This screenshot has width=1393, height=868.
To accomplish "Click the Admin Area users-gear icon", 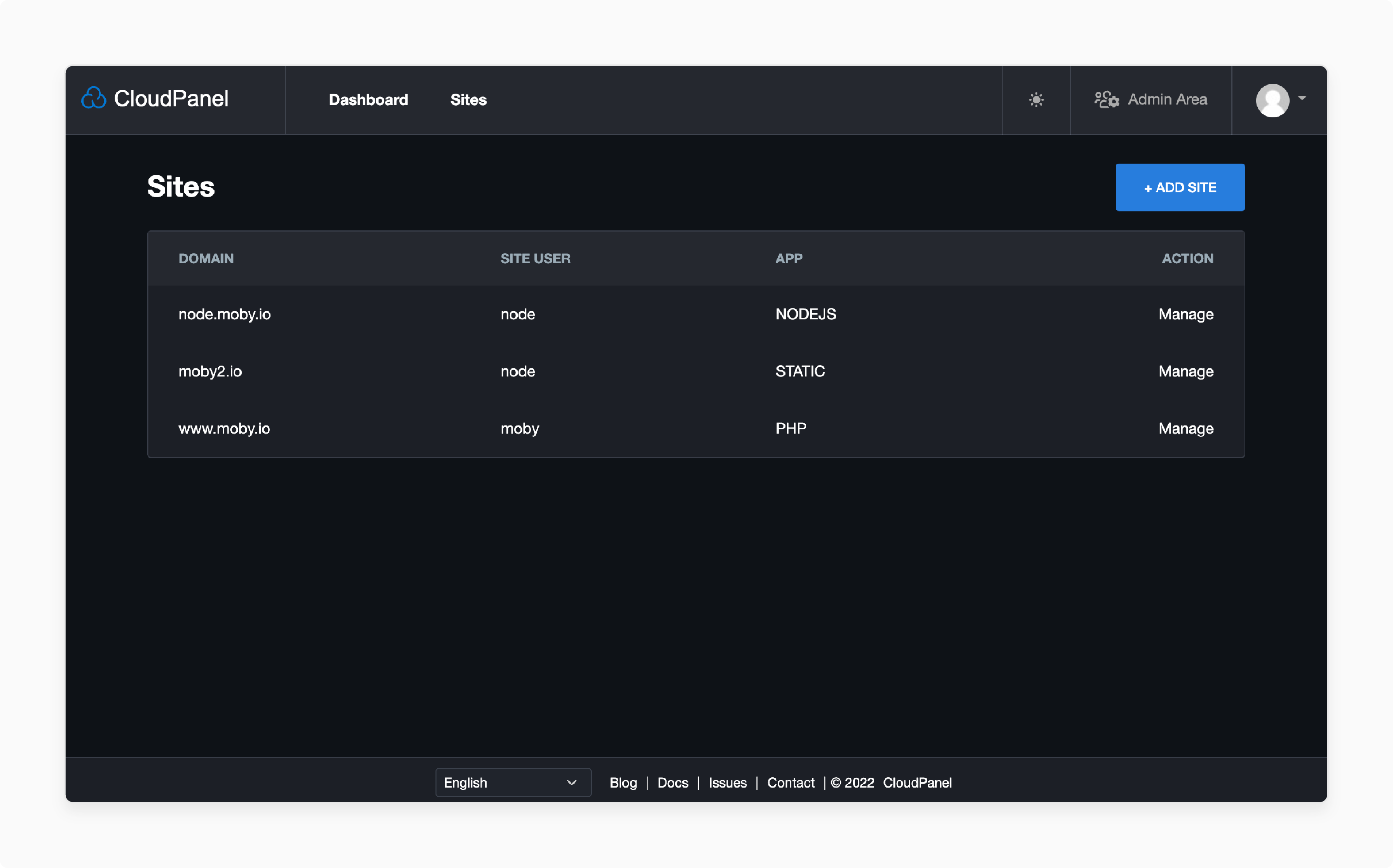I will (1107, 99).
